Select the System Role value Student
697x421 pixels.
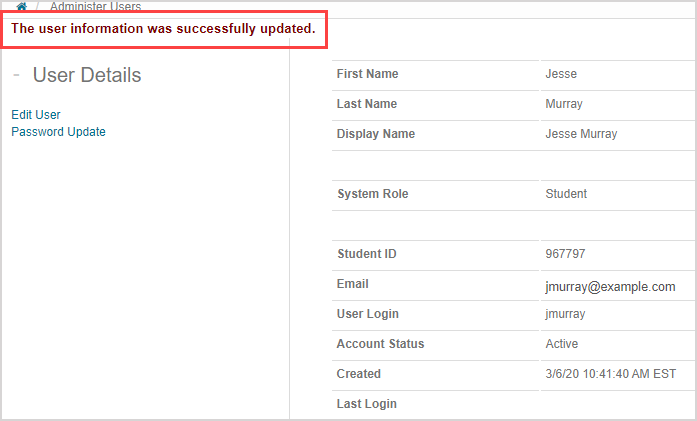coord(566,194)
